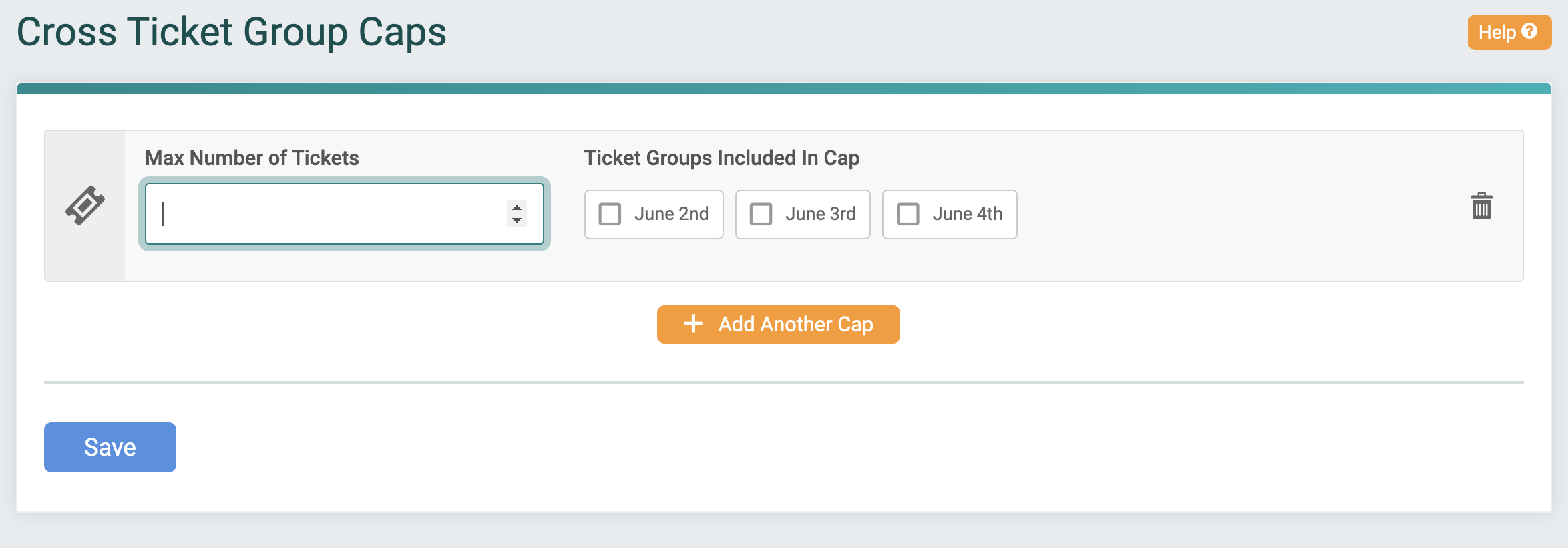
Task: Save the cross ticket group caps
Action: [x=110, y=447]
